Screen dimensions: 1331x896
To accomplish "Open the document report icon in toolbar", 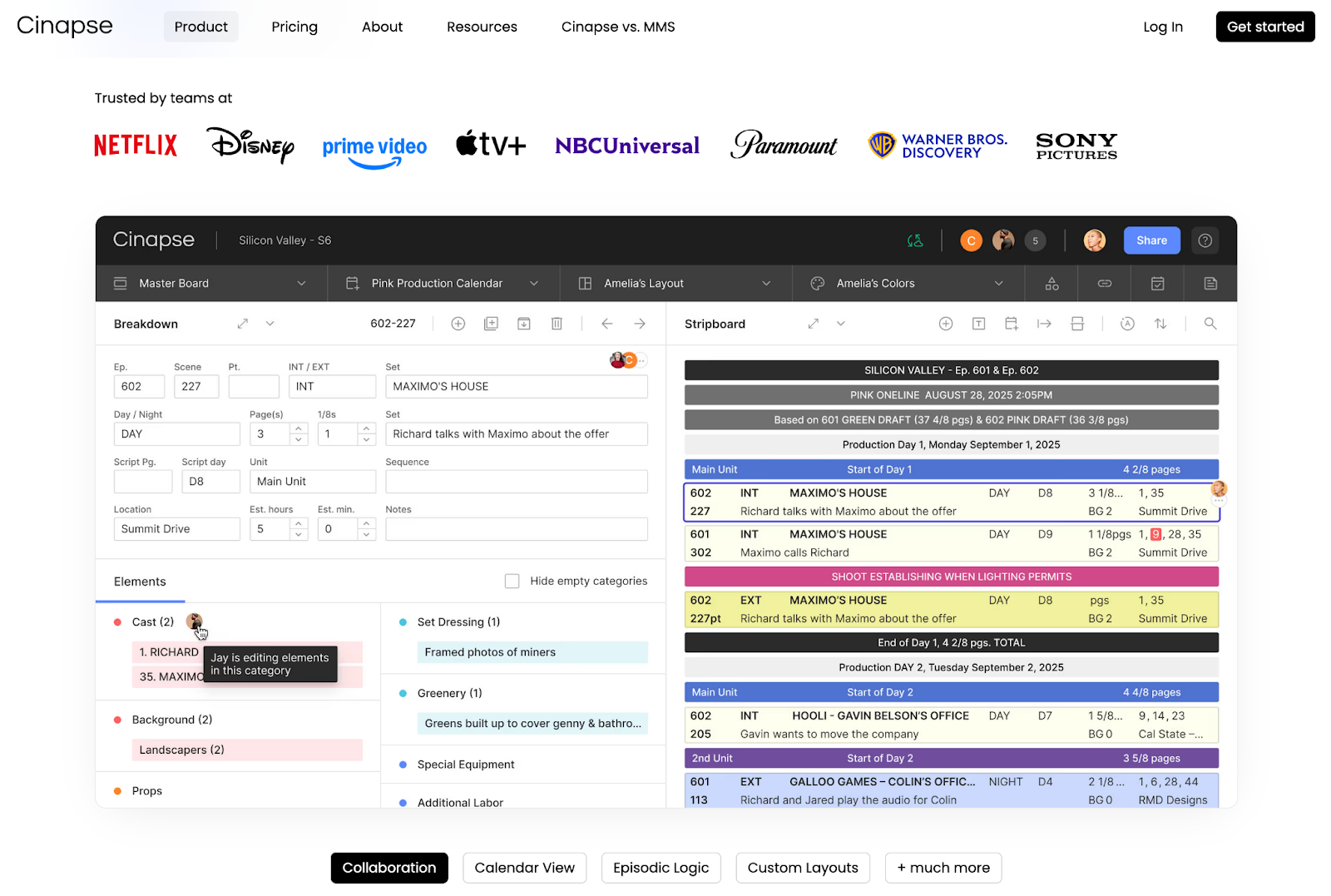I will click(x=1210, y=284).
